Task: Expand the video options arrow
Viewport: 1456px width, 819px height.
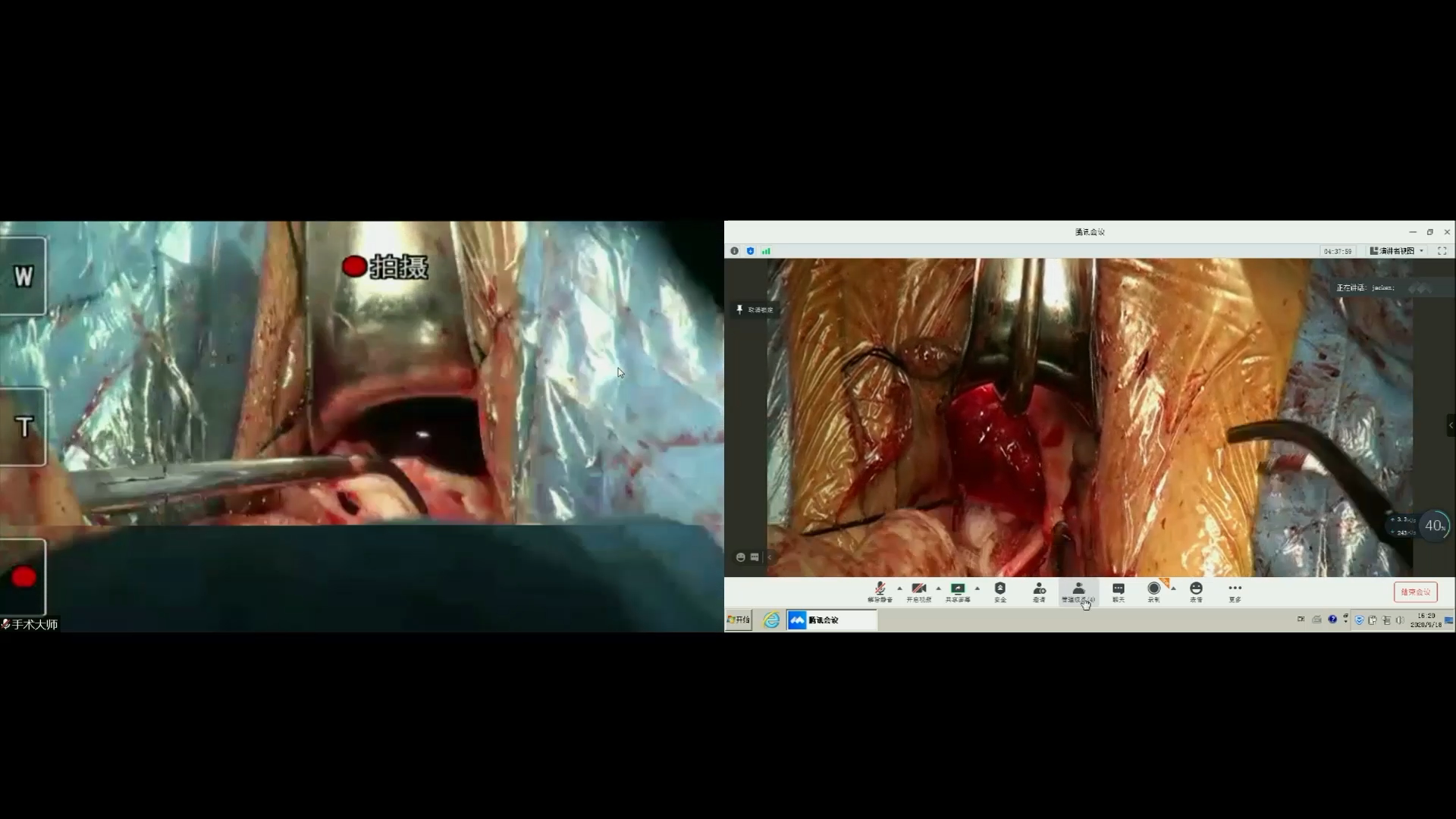Action: coord(939,588)
